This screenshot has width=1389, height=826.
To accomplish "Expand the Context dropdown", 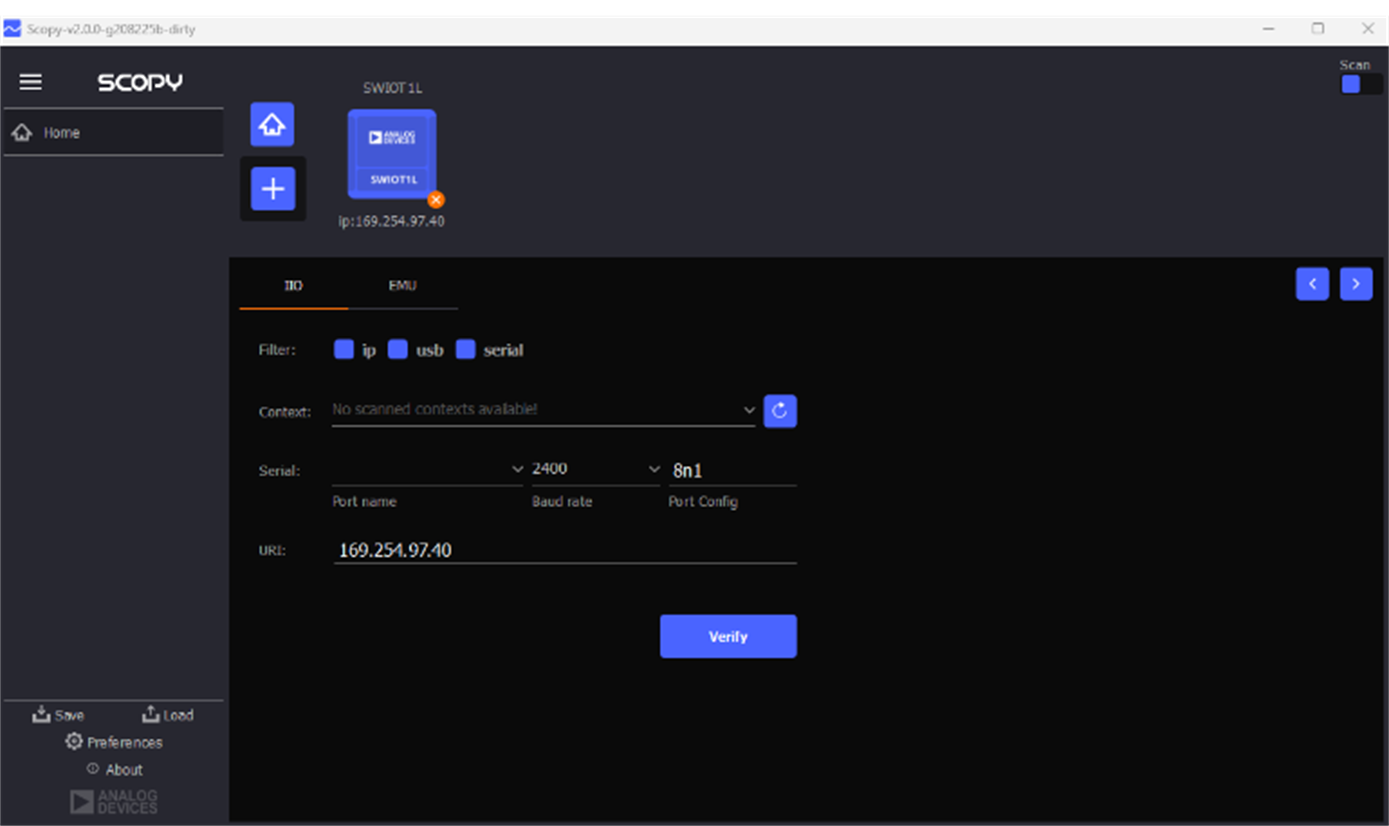I will pyautogui.click(x=544, y=410).
